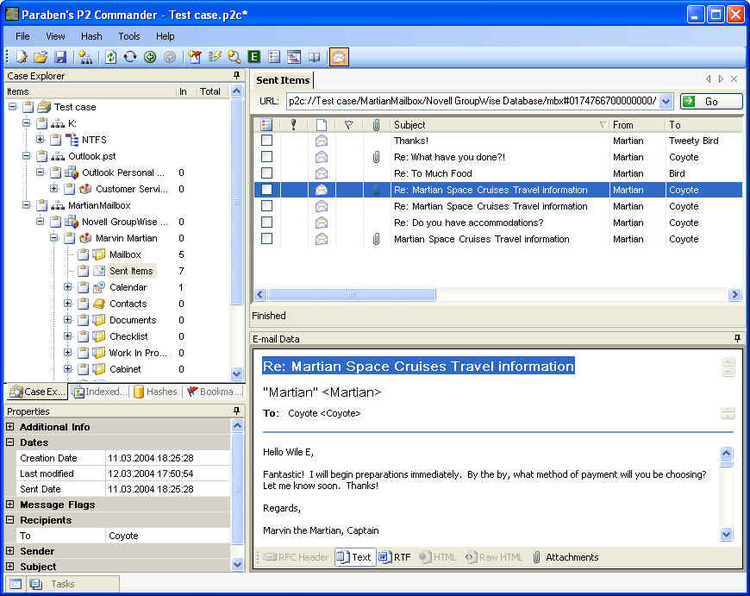Click the first icon in status bar
750x596 pixels.
pos(15,584)
